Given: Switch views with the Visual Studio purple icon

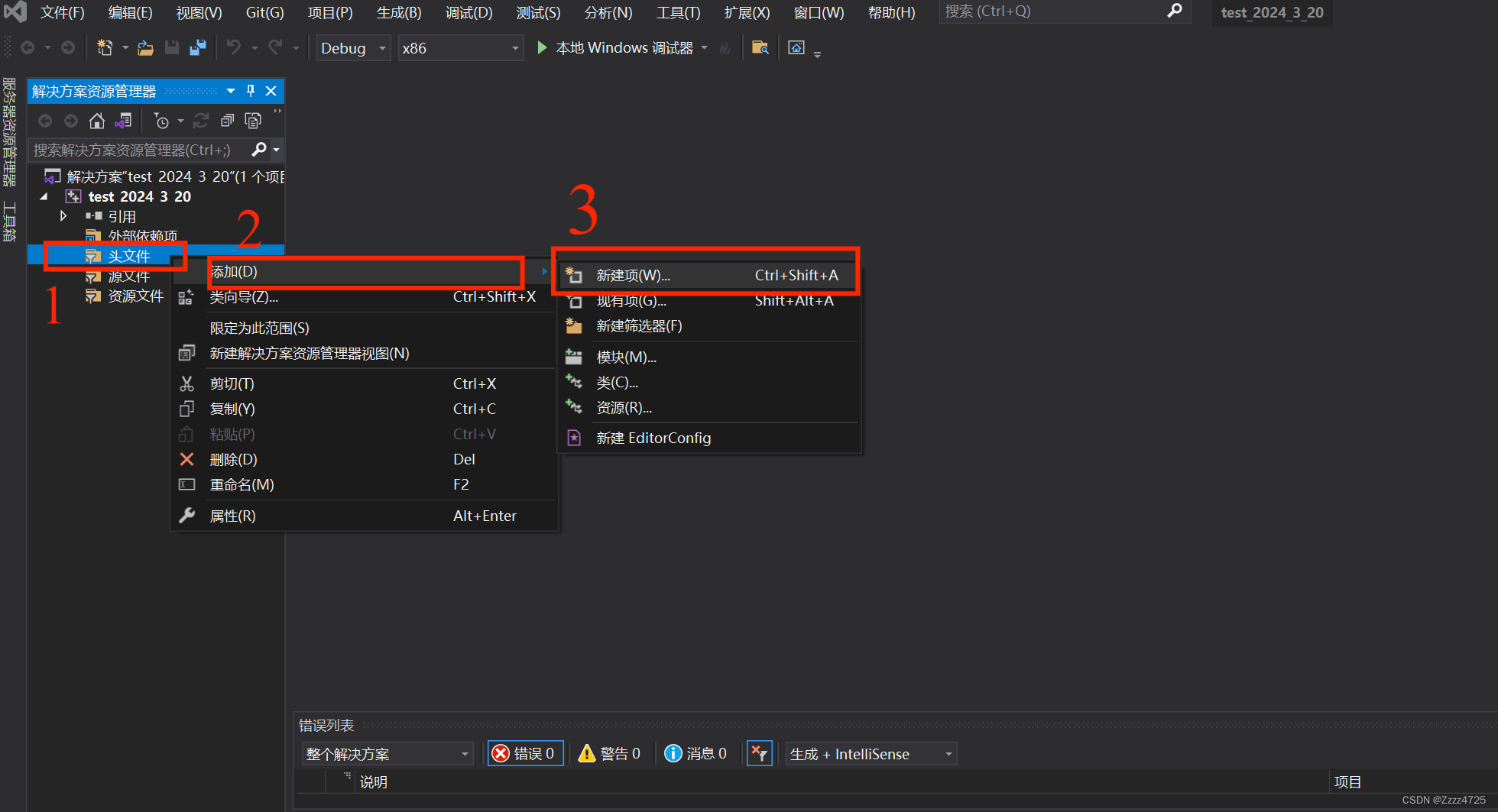Looking at the screenshot, I should 123,121.
